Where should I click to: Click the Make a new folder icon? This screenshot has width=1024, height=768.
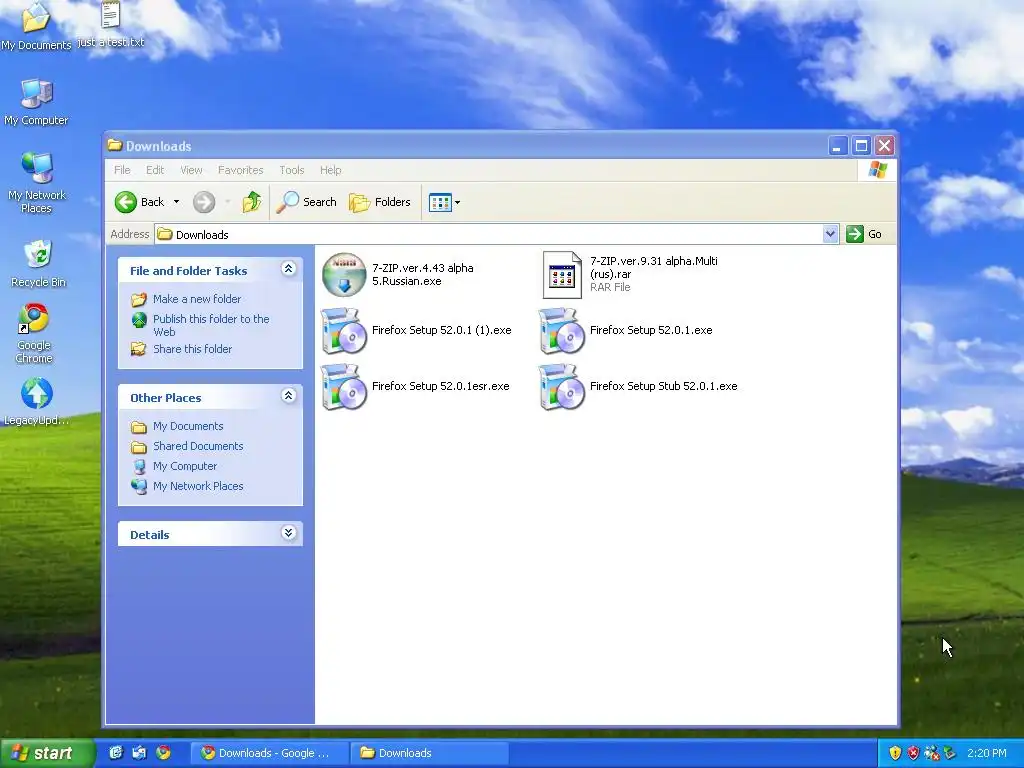pyautogui.click(x=138, y=300)
